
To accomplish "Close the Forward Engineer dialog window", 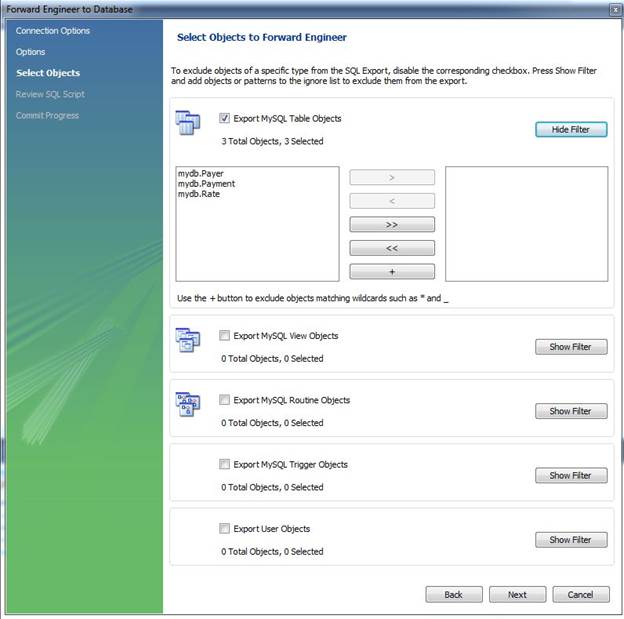I will (x=615, y=10).
